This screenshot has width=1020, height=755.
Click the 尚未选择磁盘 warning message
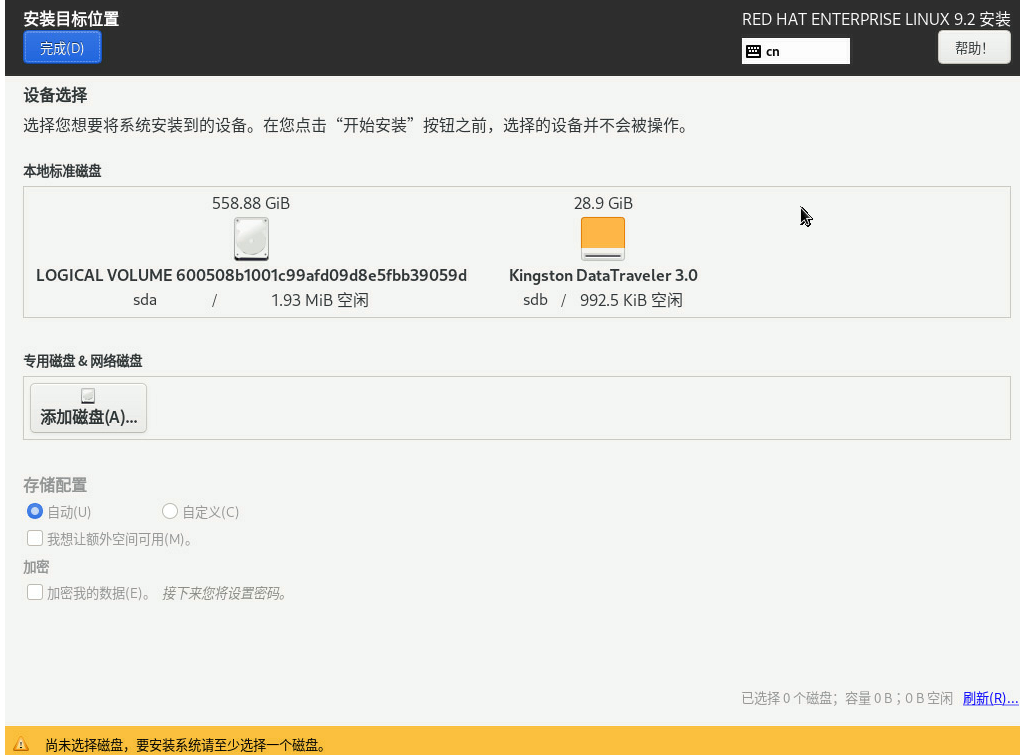click(x=185, y=745)
